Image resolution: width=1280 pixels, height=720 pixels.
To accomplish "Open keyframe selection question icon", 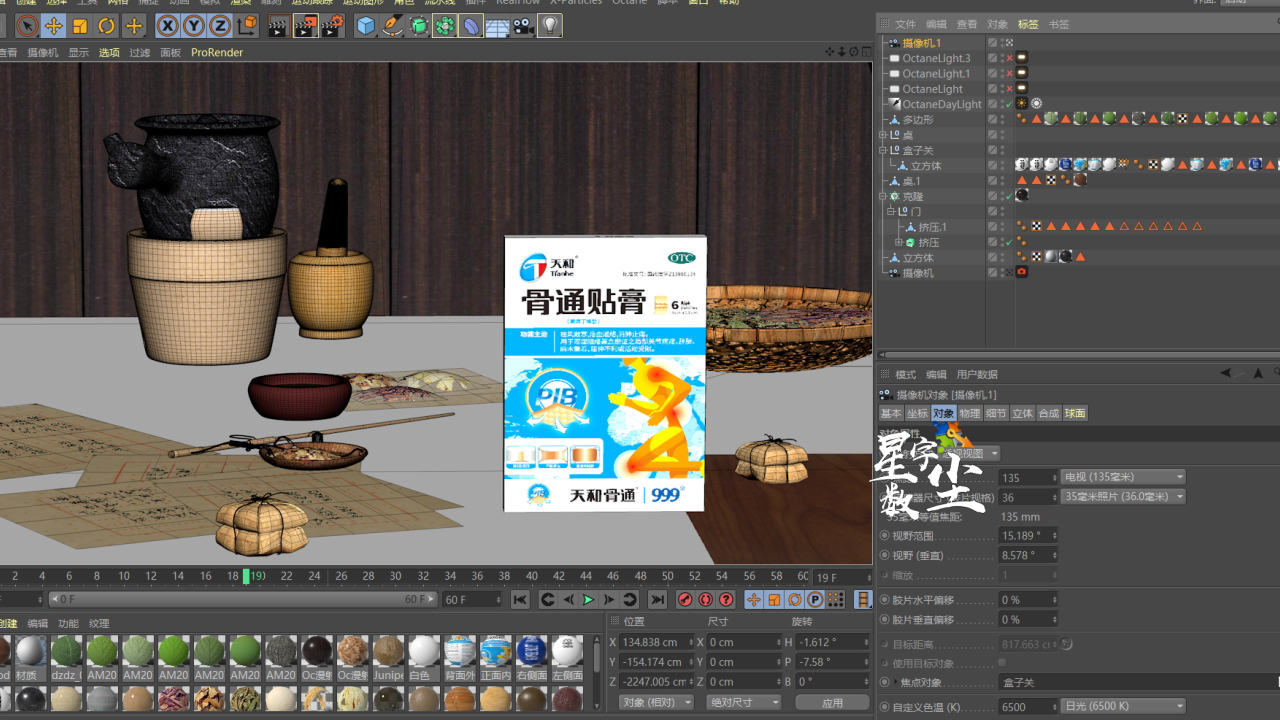I will [x=727, y=600].
